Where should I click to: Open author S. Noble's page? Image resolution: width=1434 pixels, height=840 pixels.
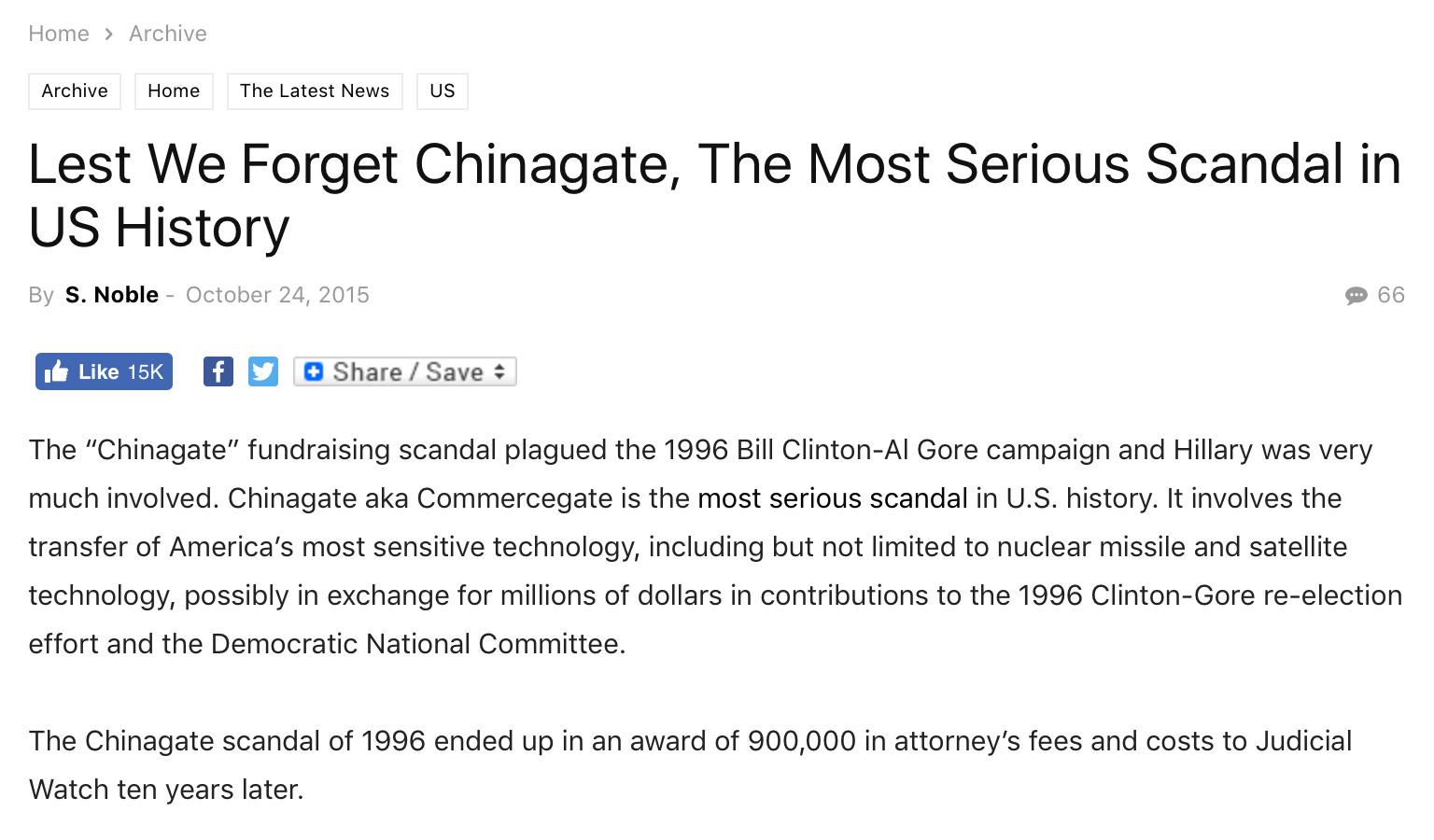(112, 295)
